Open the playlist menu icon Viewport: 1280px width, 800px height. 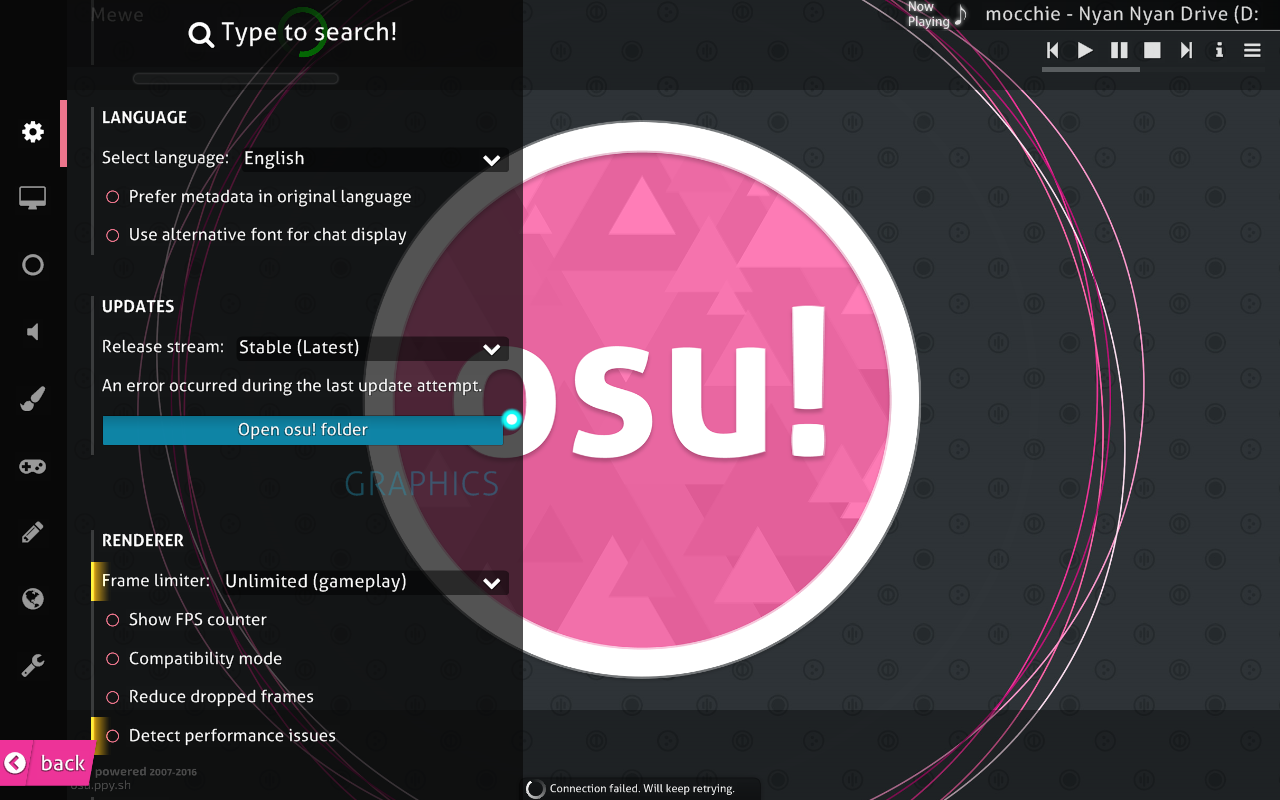tap(1252, 50)
